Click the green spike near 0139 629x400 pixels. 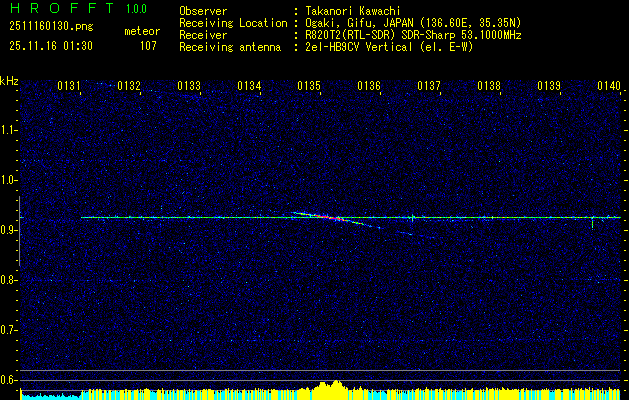[593, 221]
